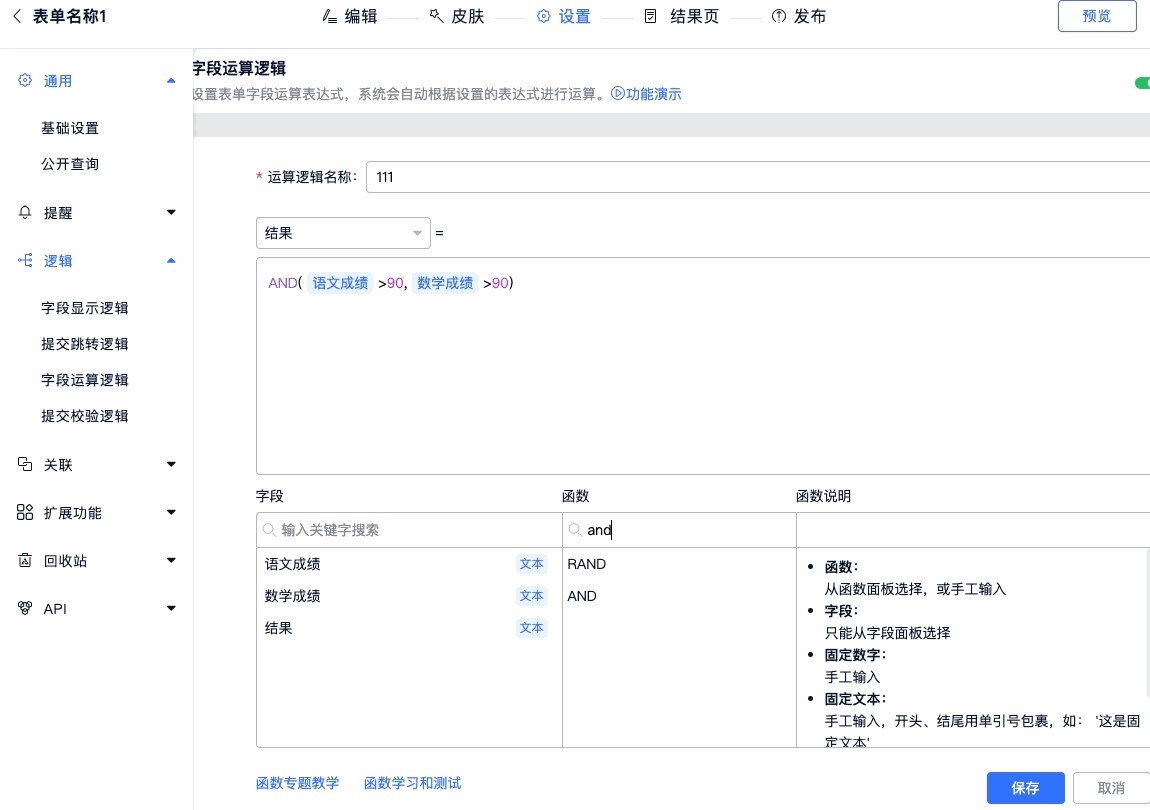Viewport: 1150px width, 810px height.
Task: Expand the 提醒 section arrow
Action: [x=171, y=213]
